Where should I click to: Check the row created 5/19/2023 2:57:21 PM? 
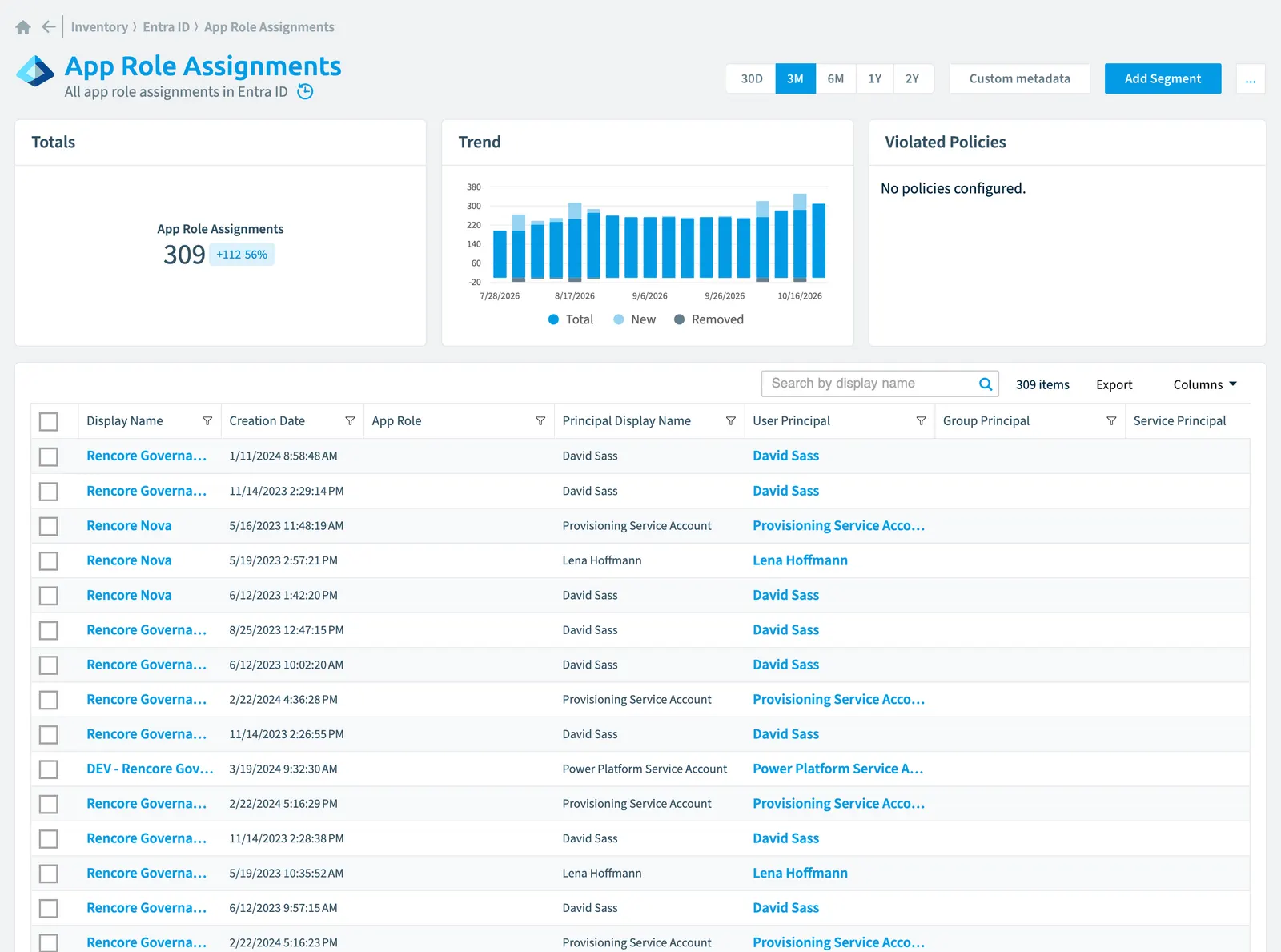(x=49, y=560)
